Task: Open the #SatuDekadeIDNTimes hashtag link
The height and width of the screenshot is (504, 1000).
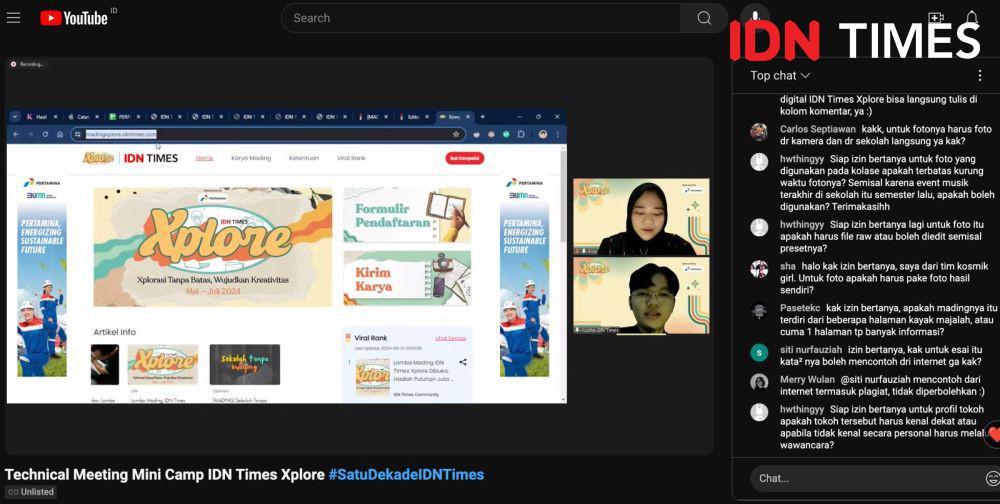Action: pos(406,475)
